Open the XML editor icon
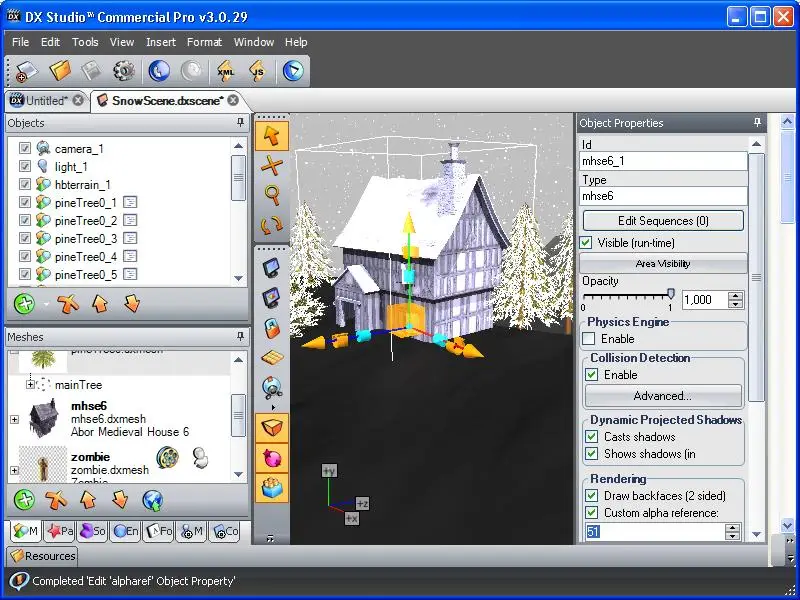This screenshot has width=800, height=600. point(226,71)
